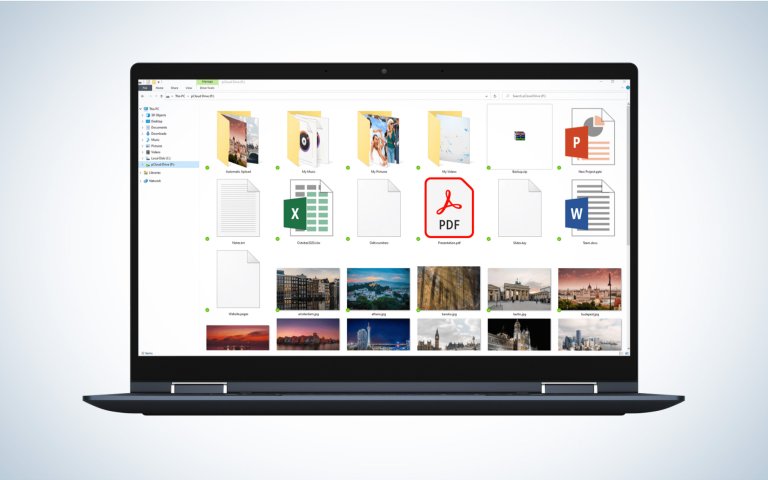
Task: Expand the This PC tree node
Action: tap(142, 109)
